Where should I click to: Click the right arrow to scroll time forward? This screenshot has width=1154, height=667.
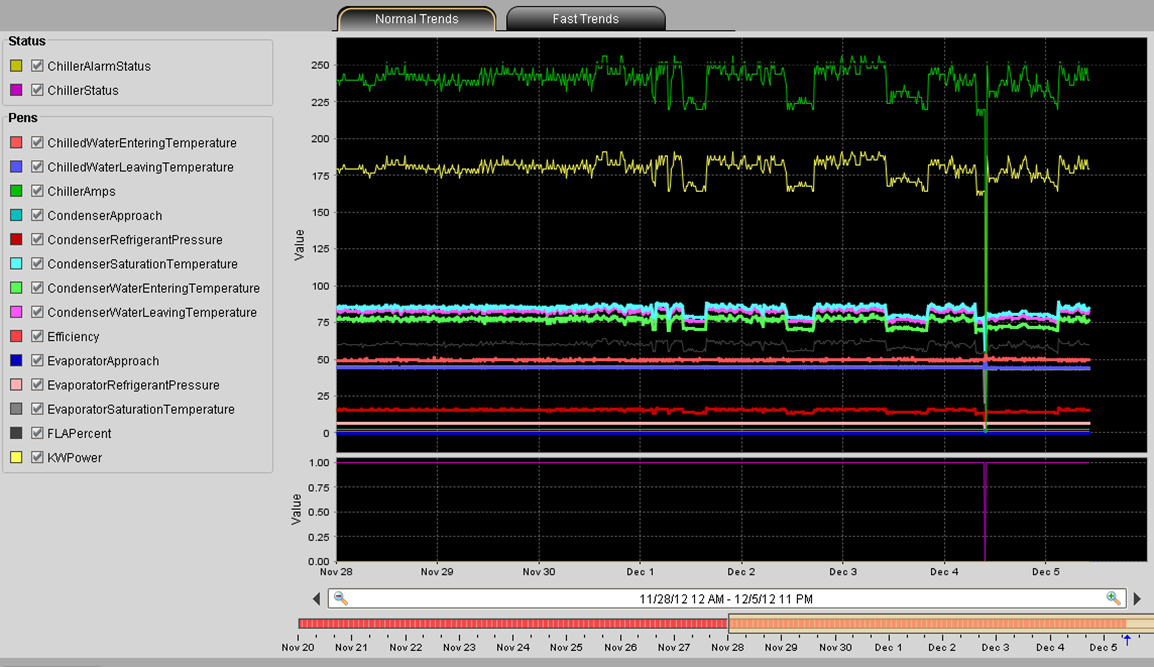tap(1137, 599)
